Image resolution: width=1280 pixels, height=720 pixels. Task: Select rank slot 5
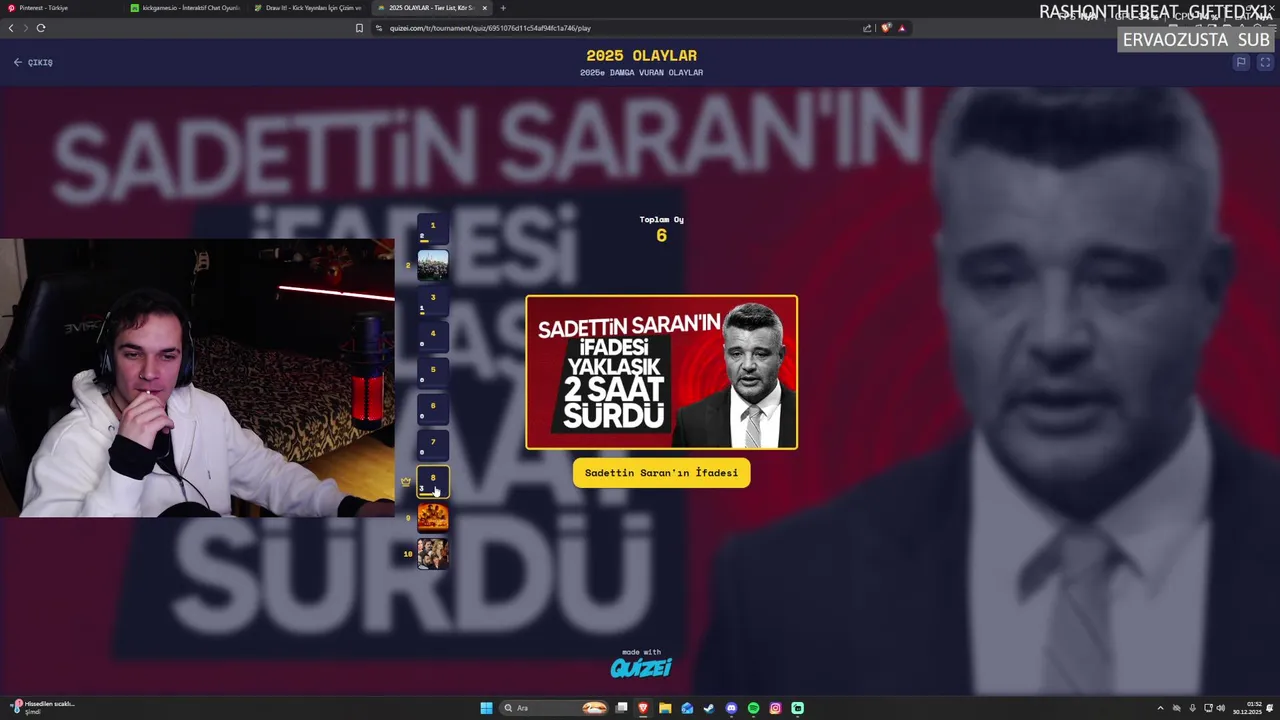pos(433,373)
